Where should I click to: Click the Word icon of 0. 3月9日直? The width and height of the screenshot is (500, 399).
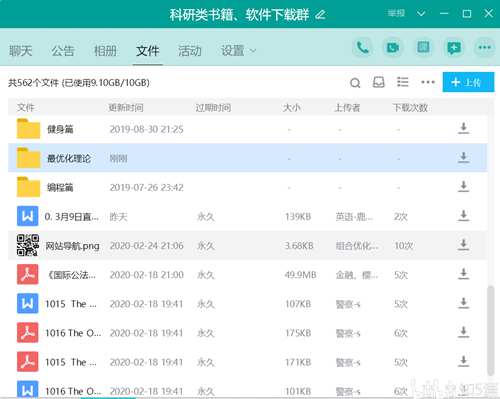point(28,216)
